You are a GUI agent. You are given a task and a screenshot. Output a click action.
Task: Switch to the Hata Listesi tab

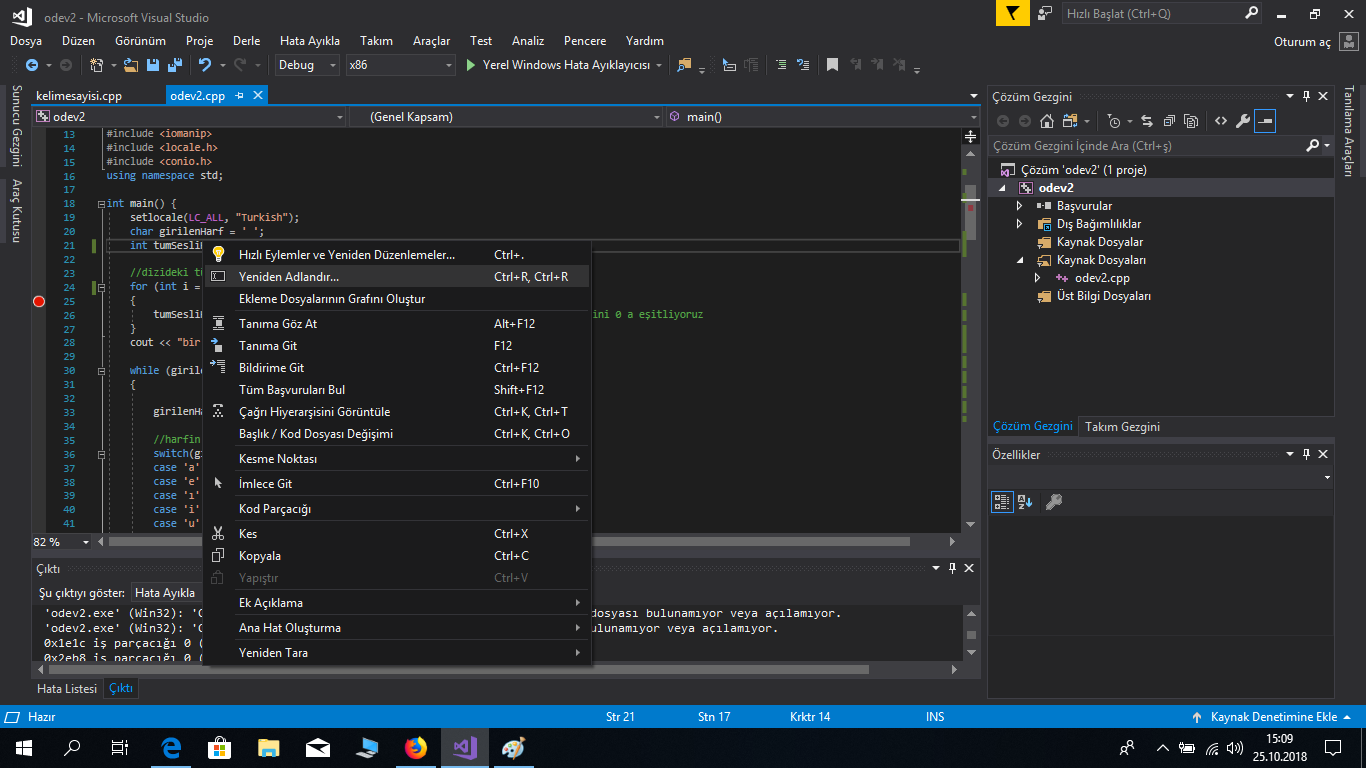(67, 689)
